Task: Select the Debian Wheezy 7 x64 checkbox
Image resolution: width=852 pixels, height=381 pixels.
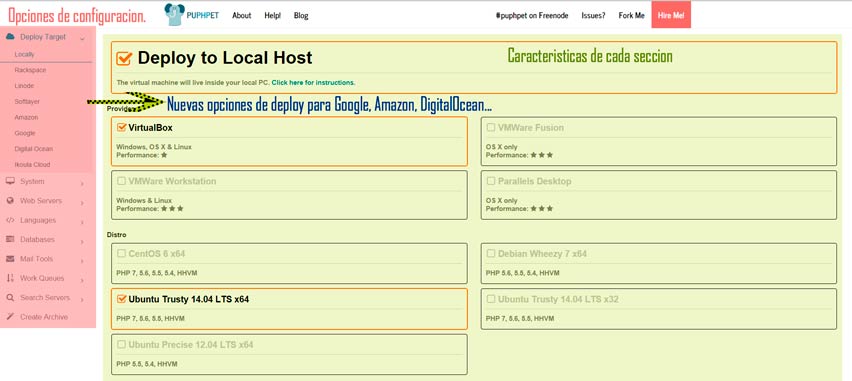Action: pos(491,253)
